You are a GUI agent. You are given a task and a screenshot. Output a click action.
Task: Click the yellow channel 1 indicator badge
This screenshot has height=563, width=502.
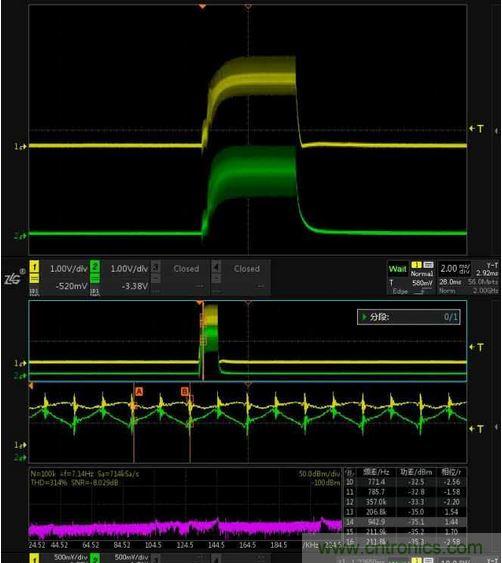34,267
